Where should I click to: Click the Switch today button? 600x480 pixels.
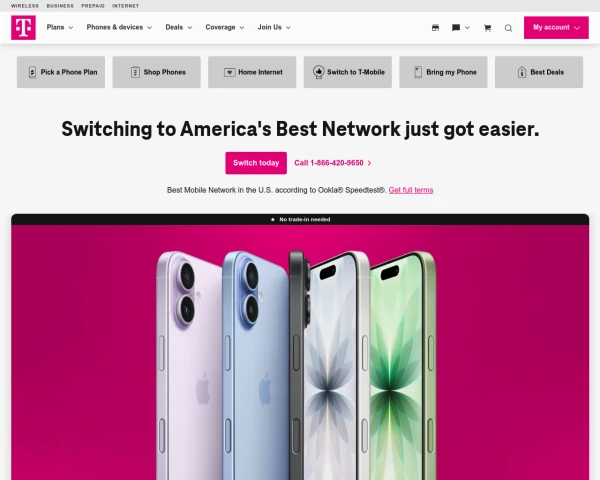[256, 163]
